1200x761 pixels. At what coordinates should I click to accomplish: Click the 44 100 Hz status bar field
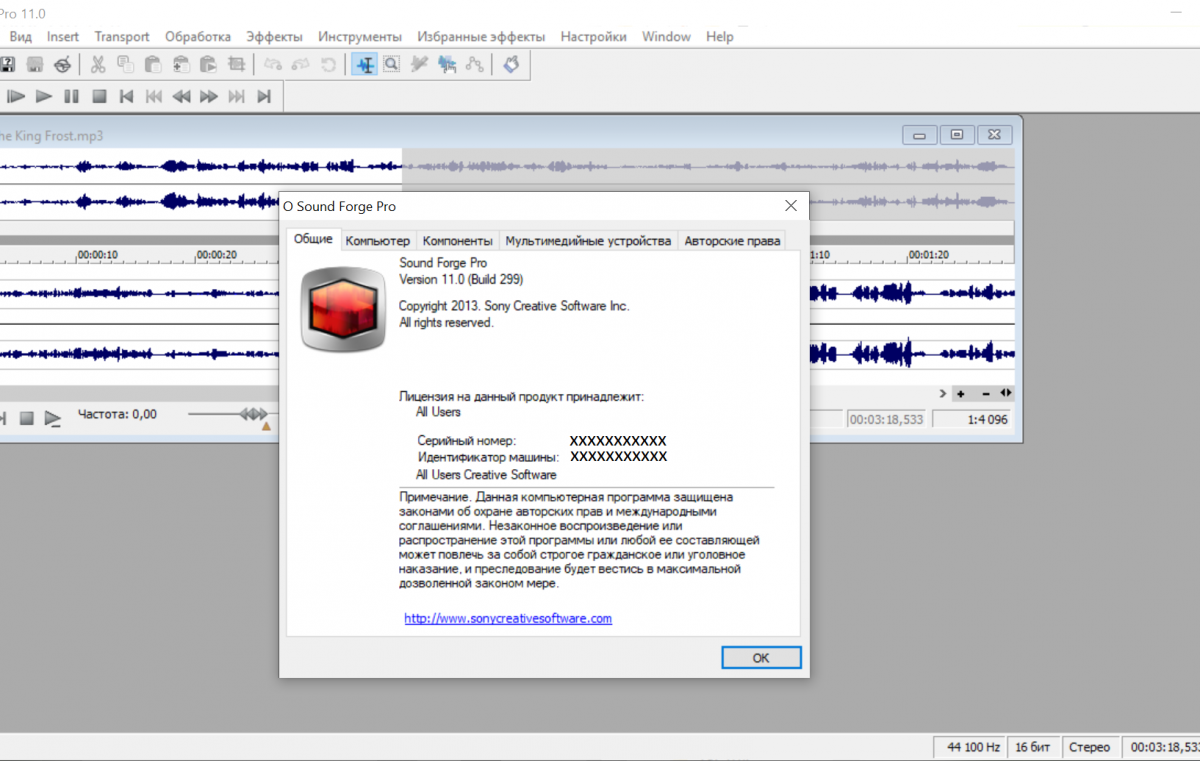pos(968,747)
